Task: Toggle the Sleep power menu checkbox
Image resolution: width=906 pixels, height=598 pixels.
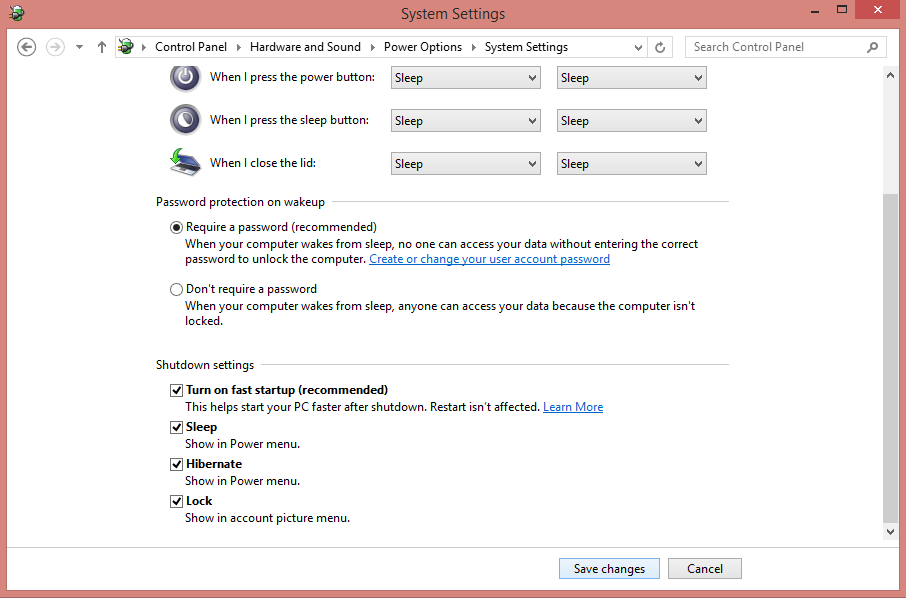Action: [x=176, y=428]
